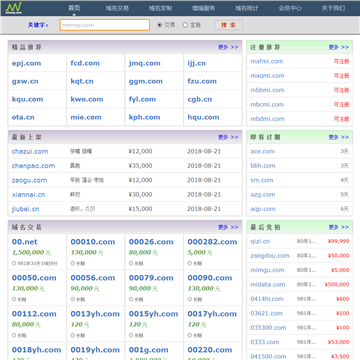This screenshot has width=360, height=360.
Task: Open expiring domain ace.com
Action: [263, 151]
